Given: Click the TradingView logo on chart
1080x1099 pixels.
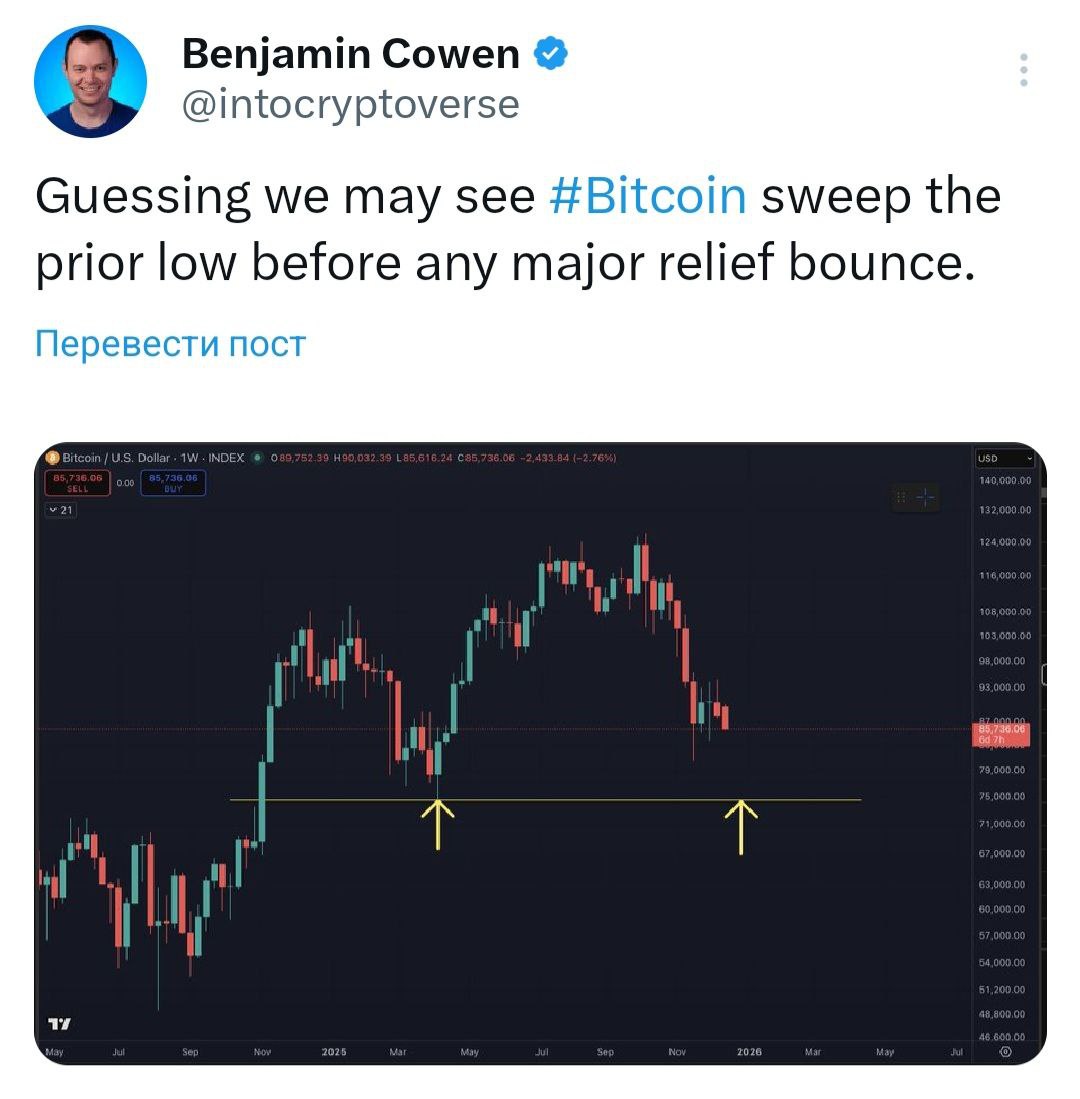Looking at the screenshot, I should tap(60, 1024).
